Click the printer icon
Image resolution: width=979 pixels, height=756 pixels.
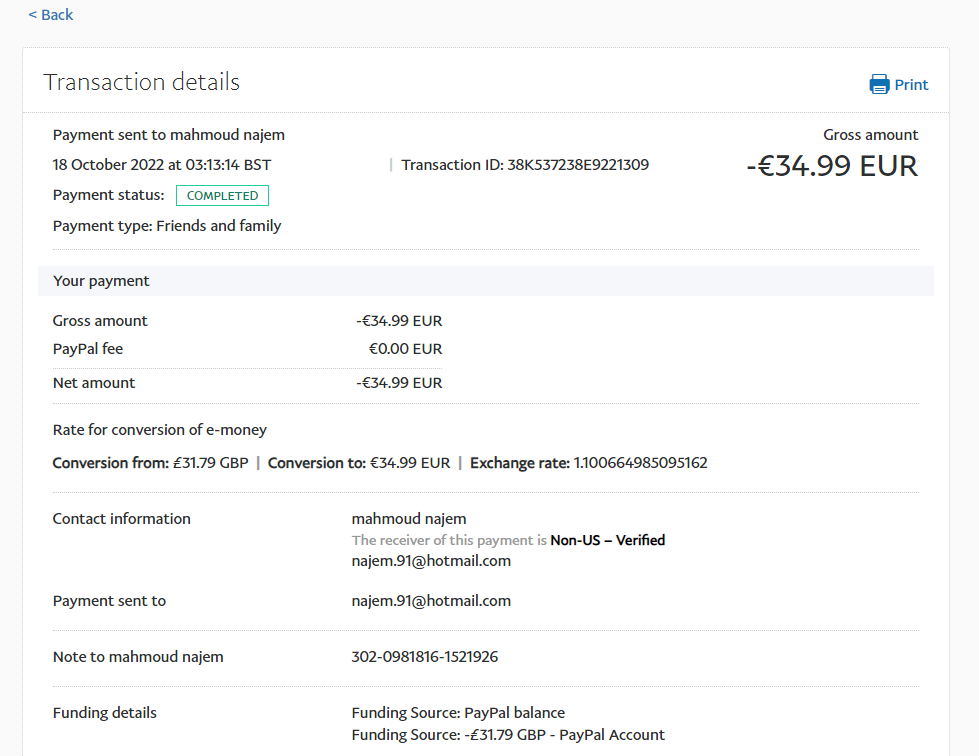[x=879, y=85]
